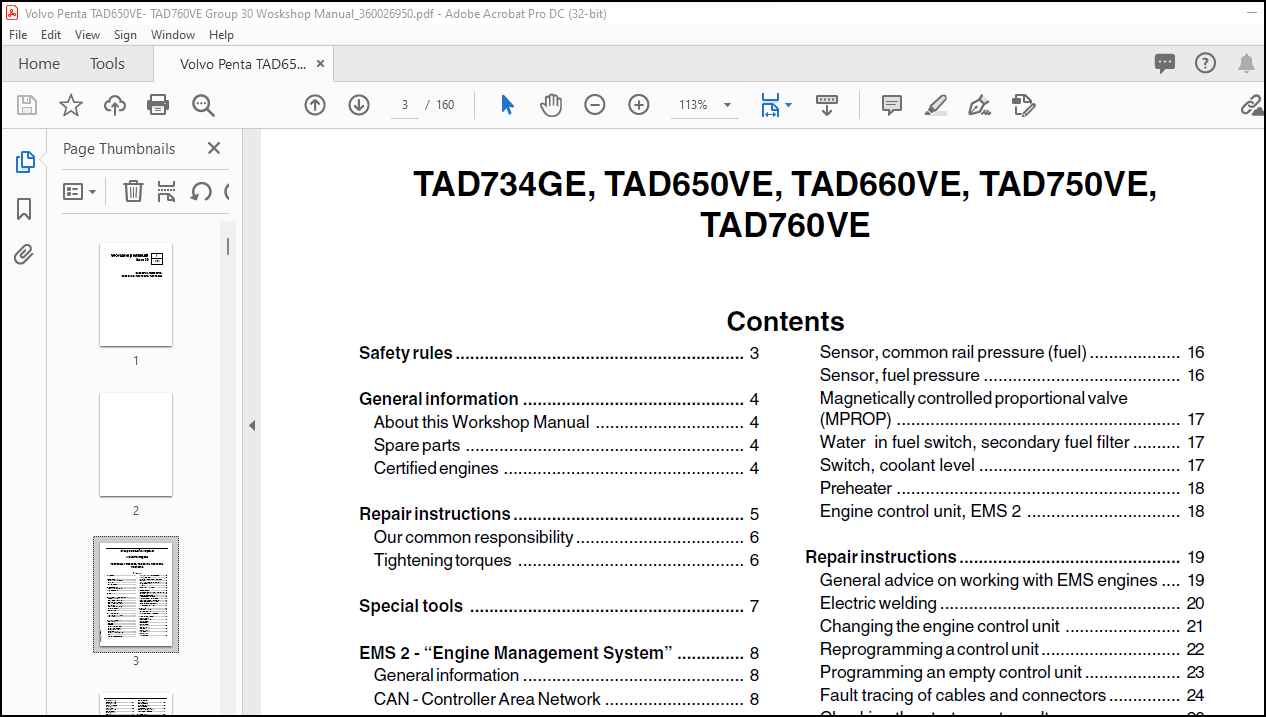Open the notifications bell icon
Screen dimensions: 1266x717
pos(1246,63)
